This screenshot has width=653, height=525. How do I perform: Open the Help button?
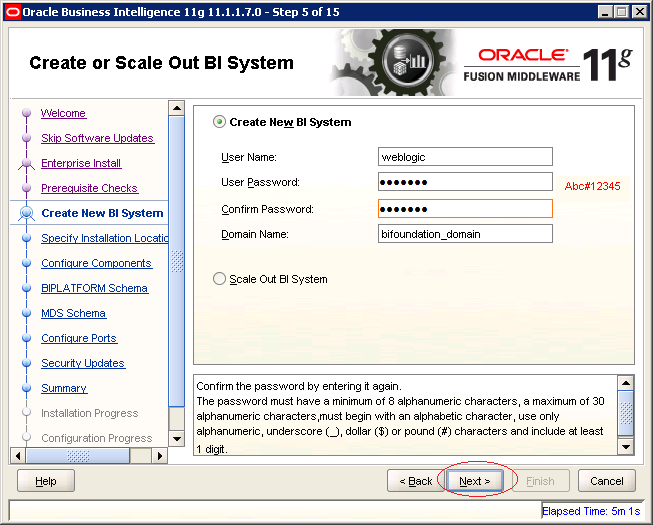[x=46, y=481]
